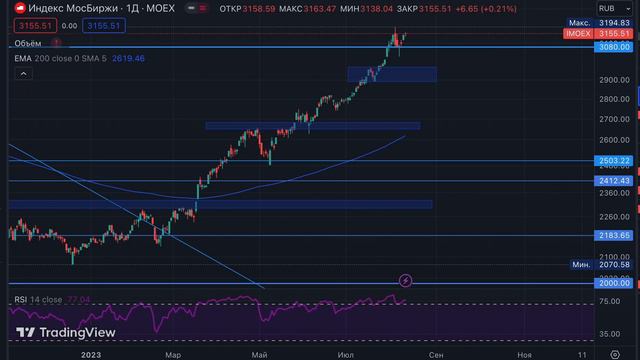Viewport: 640px width, 360px height.
Task: Open the RUB currency dropdown
Action: (615, 9)
